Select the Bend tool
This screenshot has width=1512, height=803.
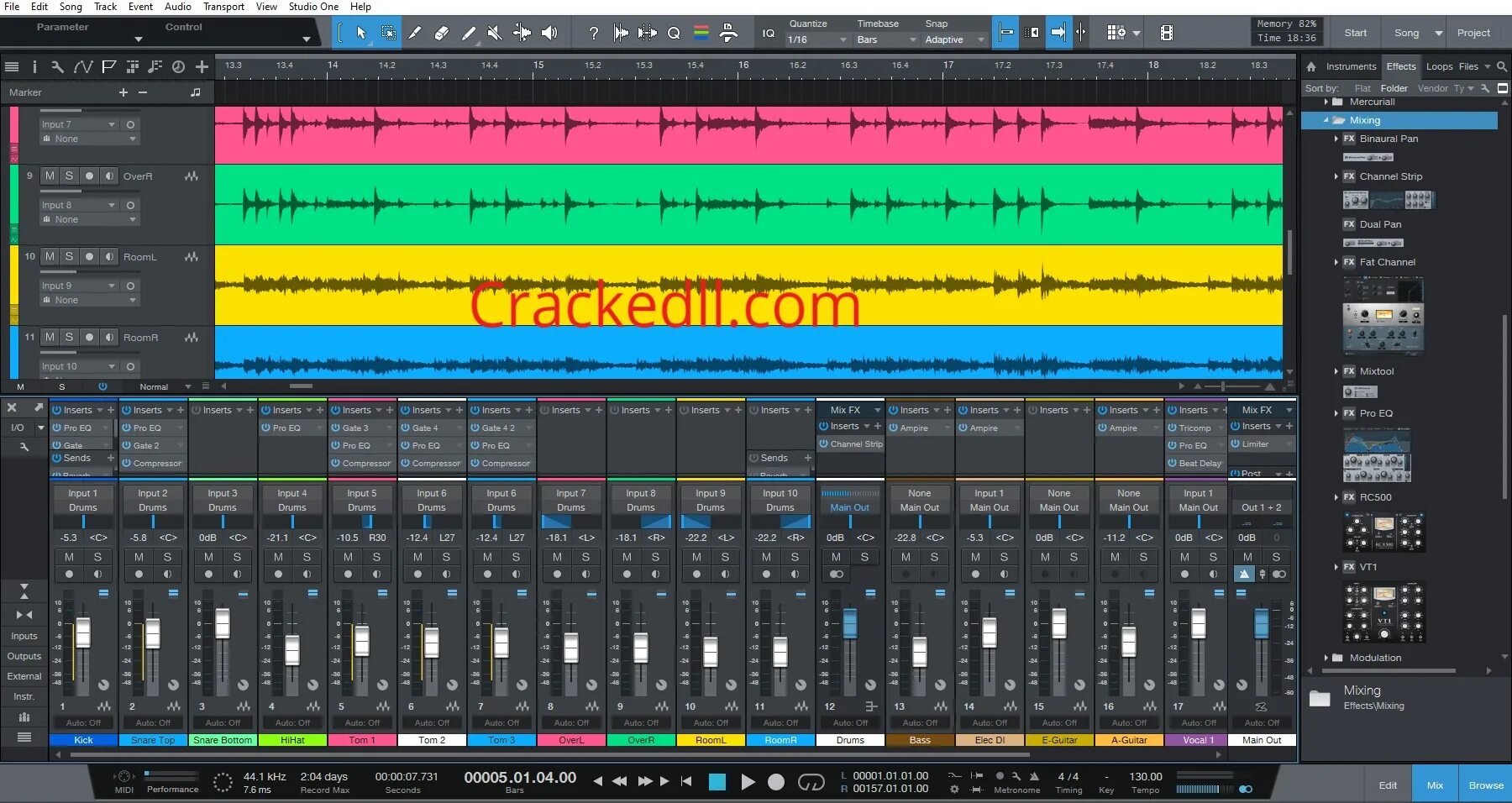point(522,33)
